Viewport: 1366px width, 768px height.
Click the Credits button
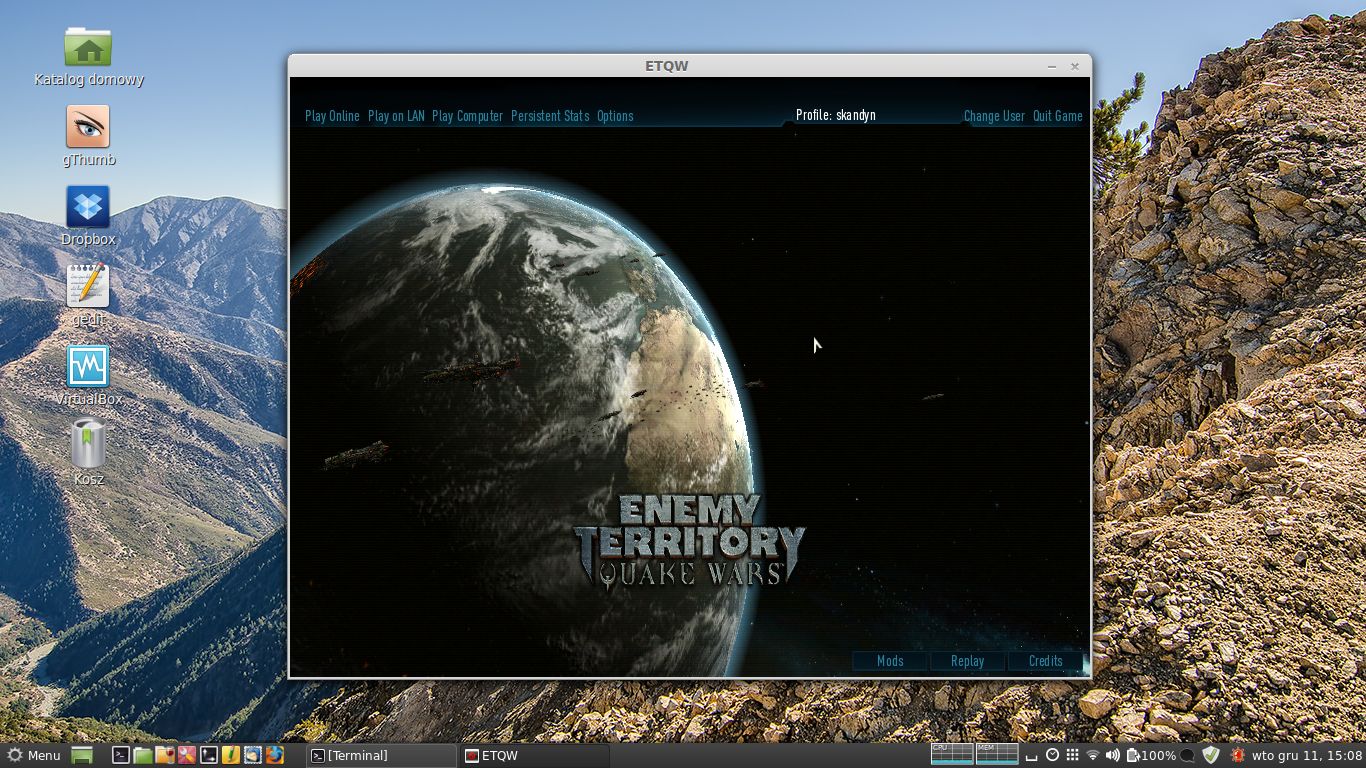1045,661
